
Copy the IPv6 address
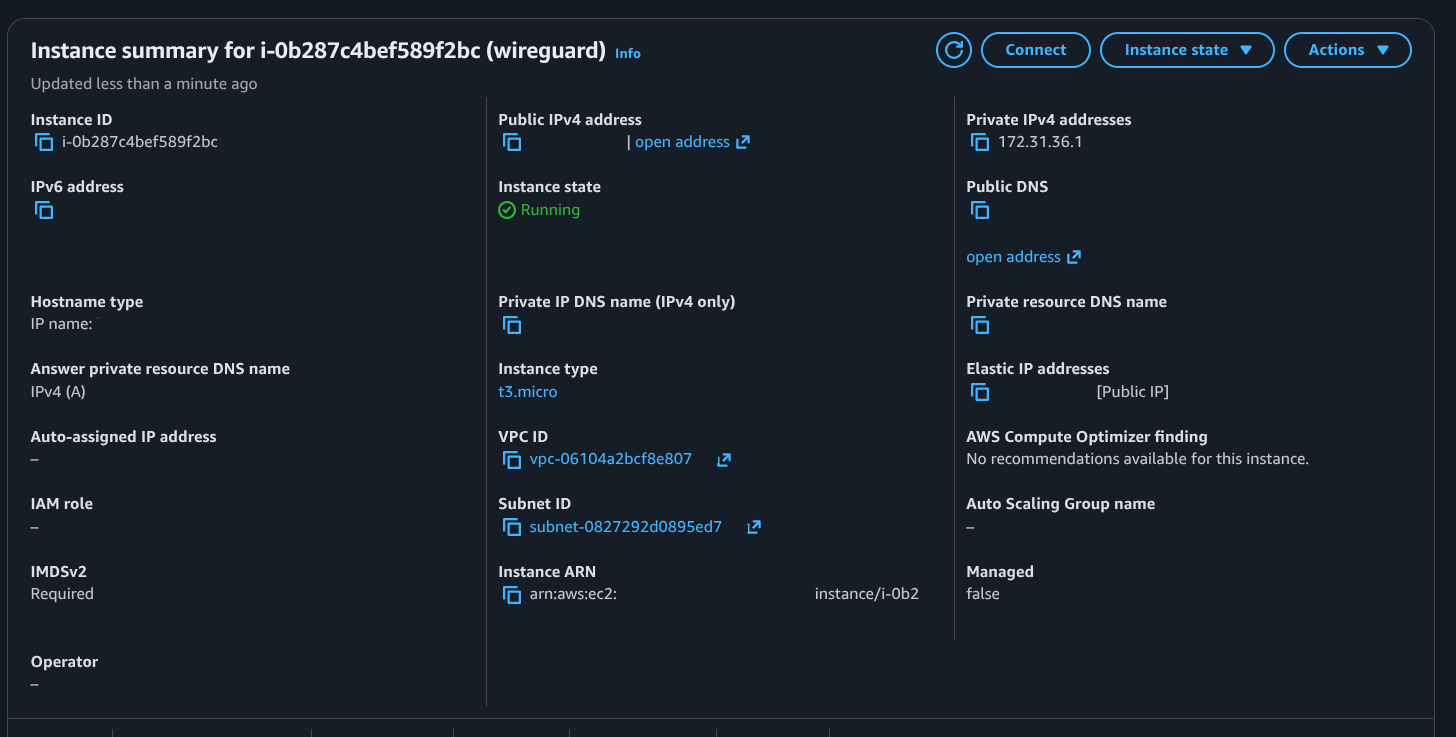tap(44, 210)
